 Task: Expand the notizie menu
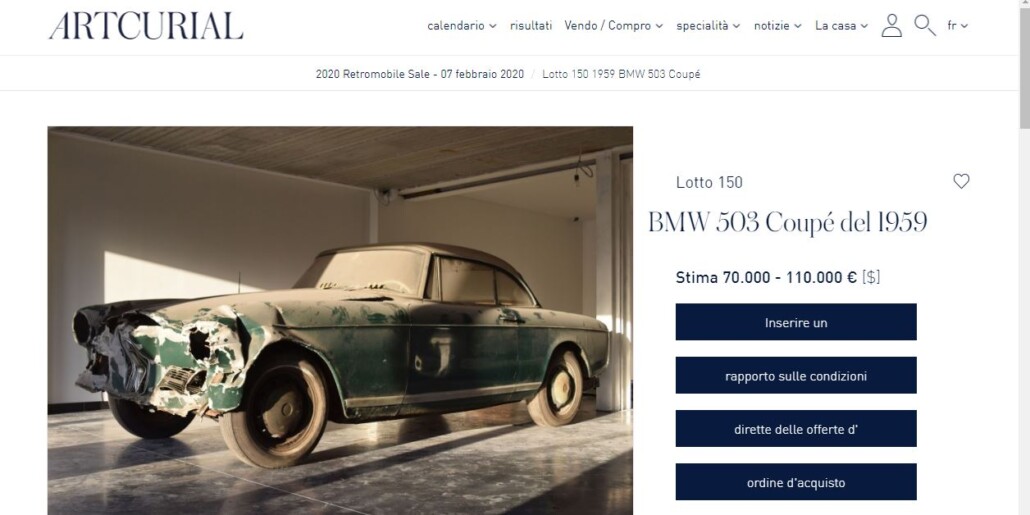tap(778, 26)
